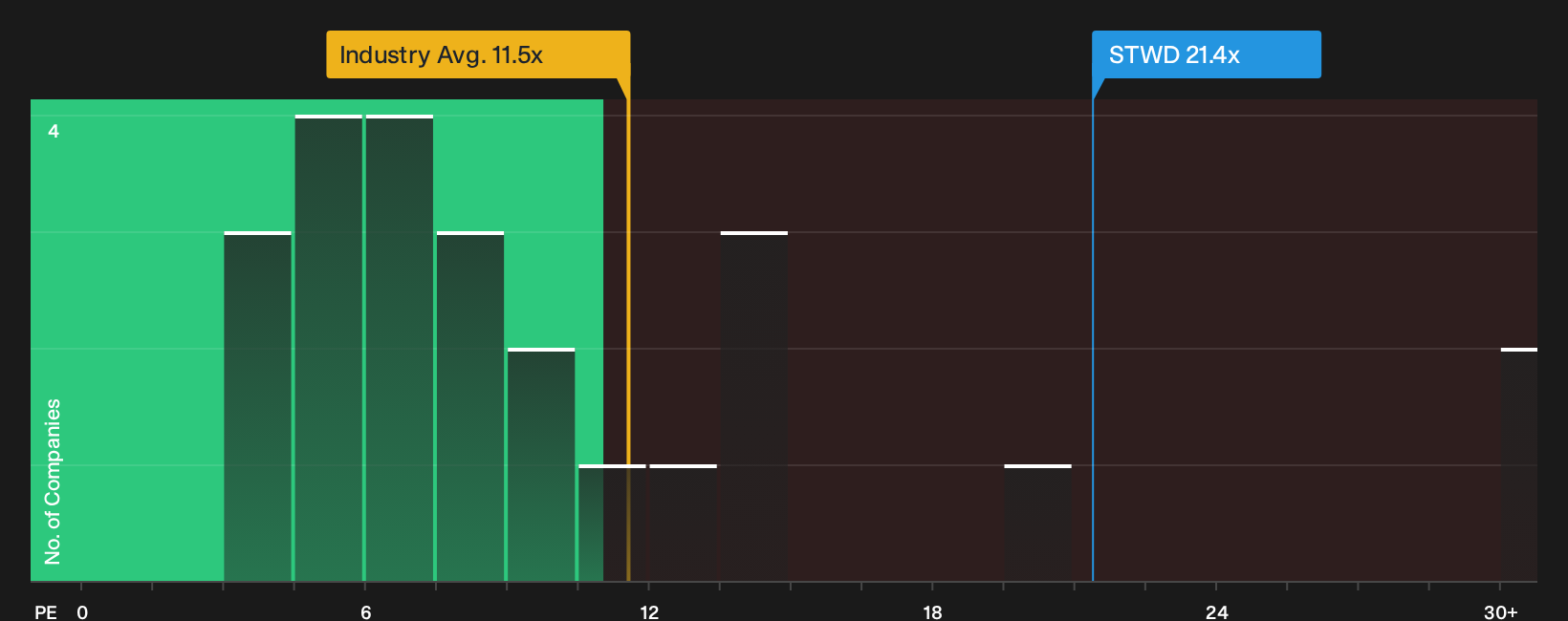This screenshot has height=621, width=1568.
Task: Click the '6' x-axis tick label
Action: pyautogui.click(x=366, y=611)
